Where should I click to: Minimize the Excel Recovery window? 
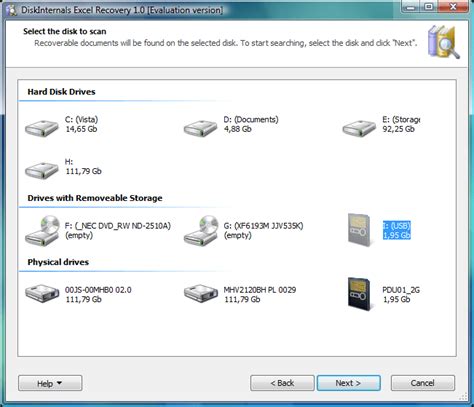[411, 7]
